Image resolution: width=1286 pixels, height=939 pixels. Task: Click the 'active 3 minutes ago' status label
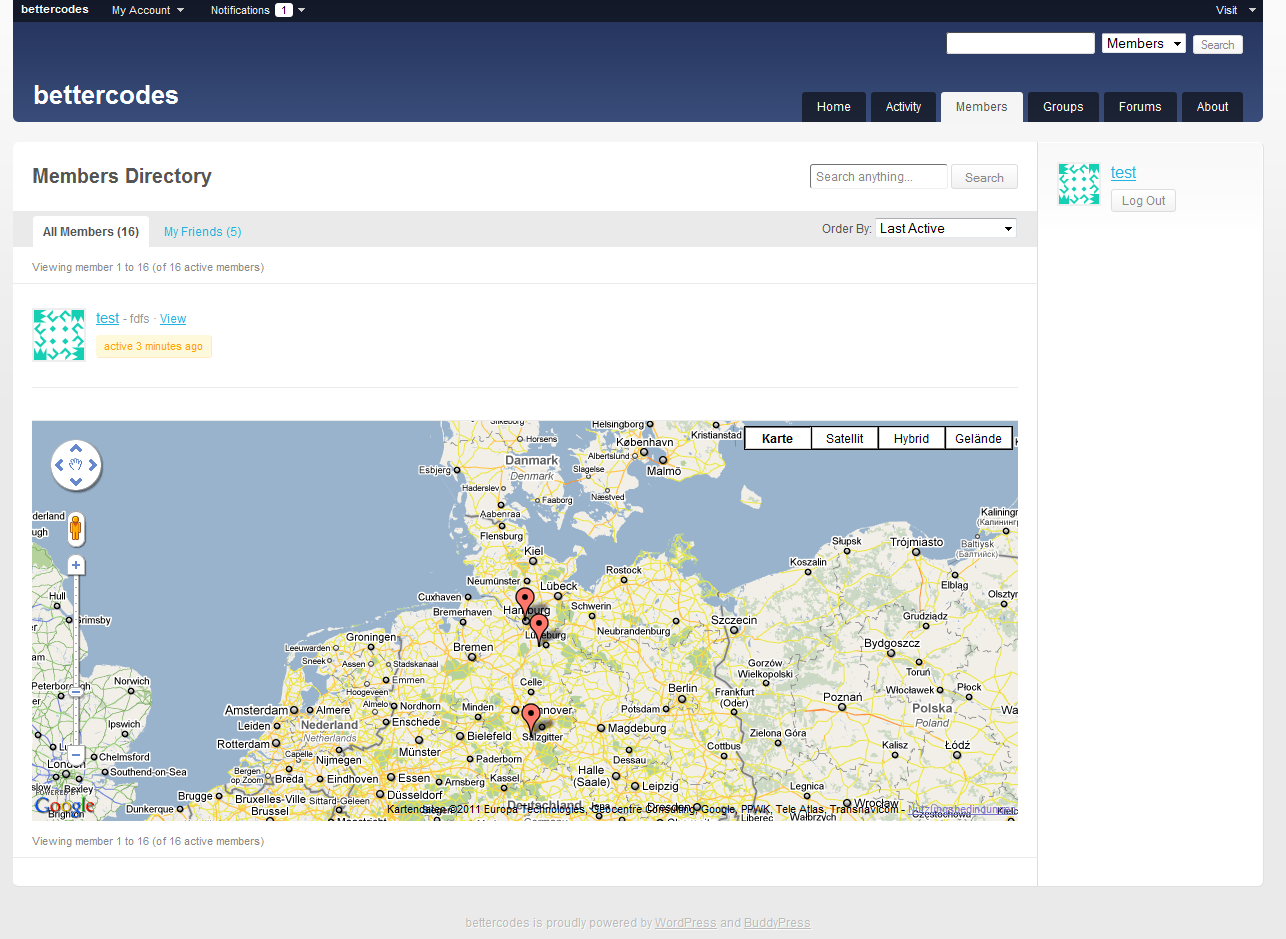154,347
